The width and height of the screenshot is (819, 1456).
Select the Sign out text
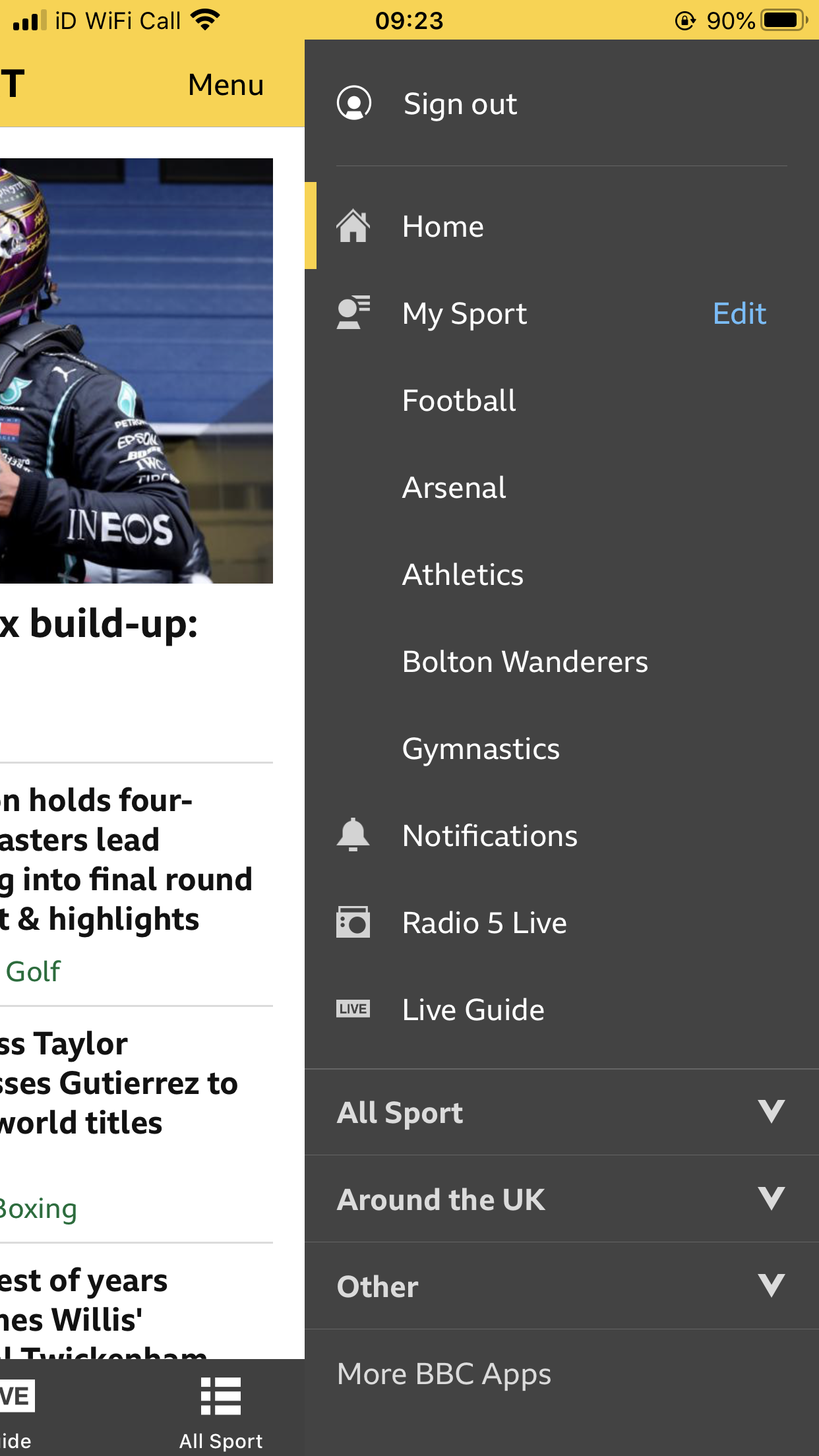pos(460,104)
